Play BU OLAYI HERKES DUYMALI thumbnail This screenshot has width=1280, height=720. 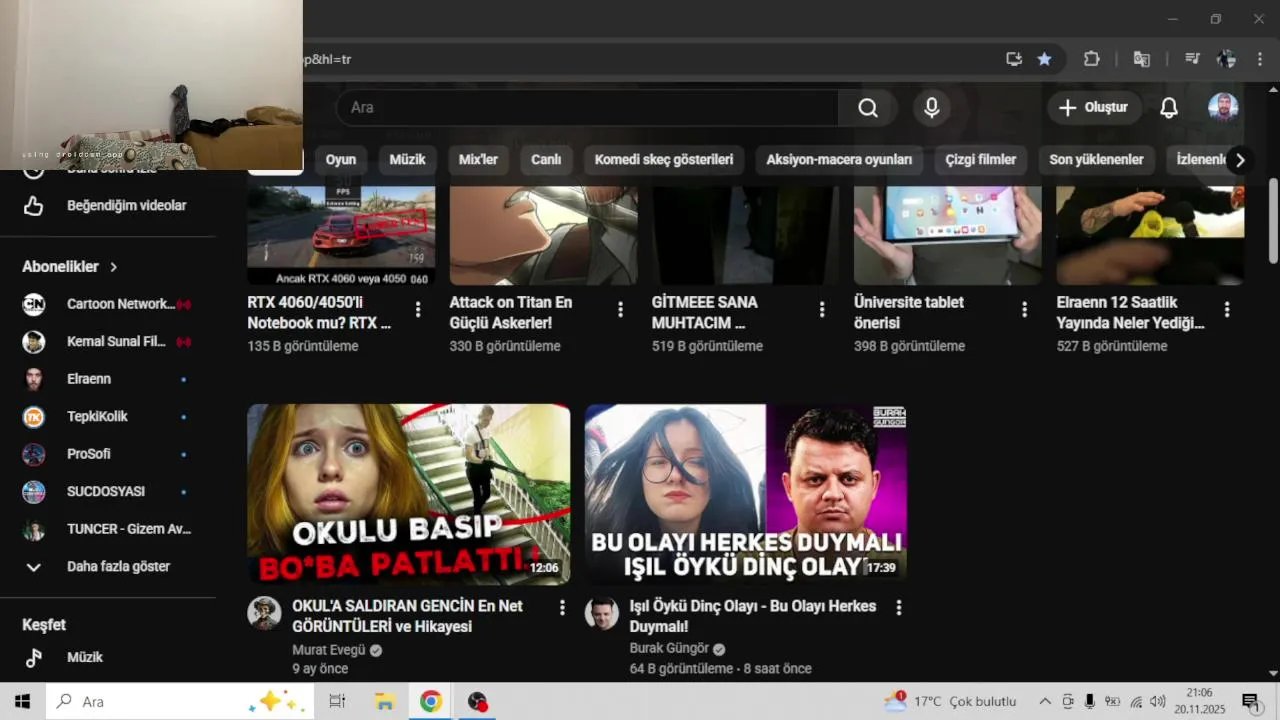pos(746,494)
